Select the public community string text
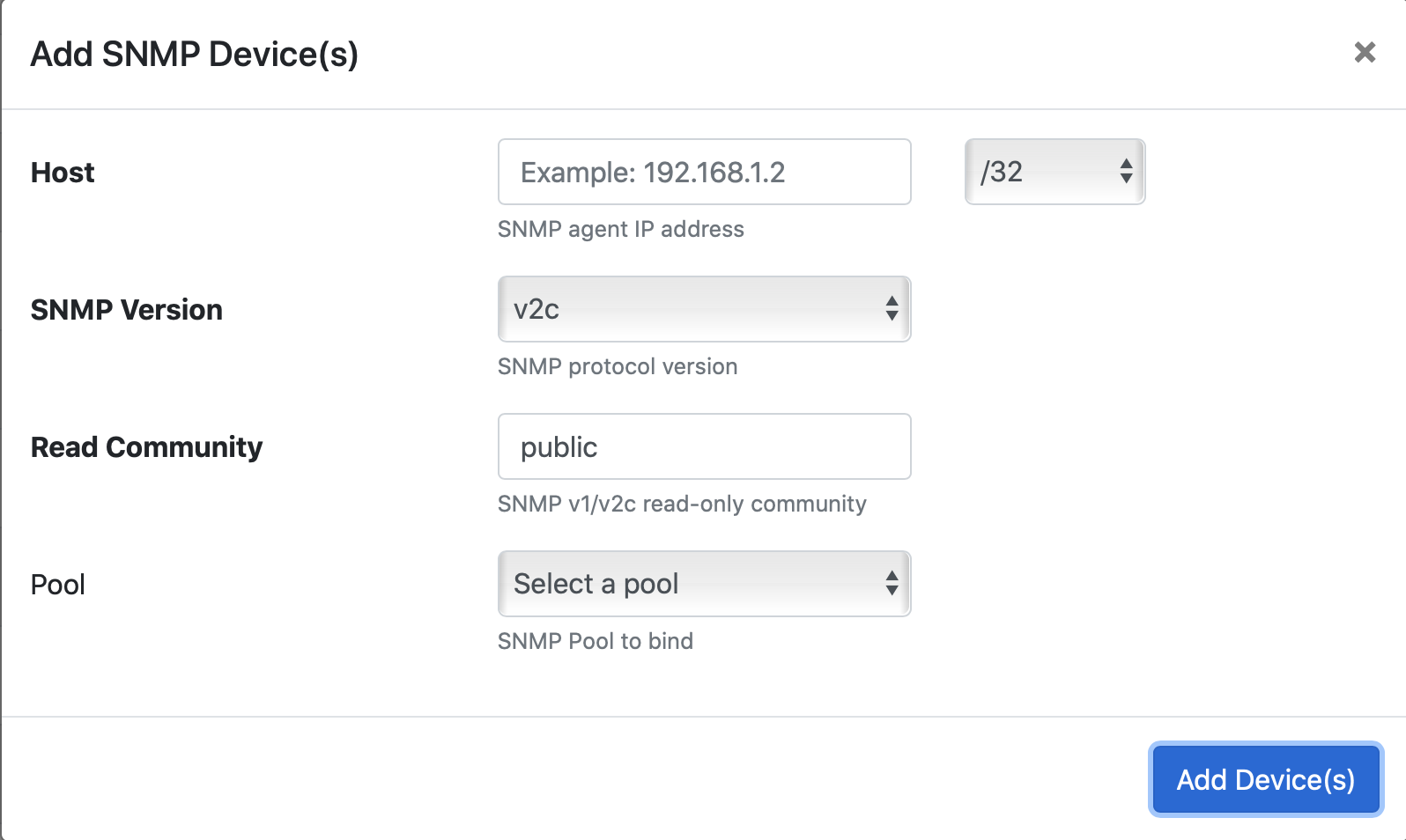 559,446
